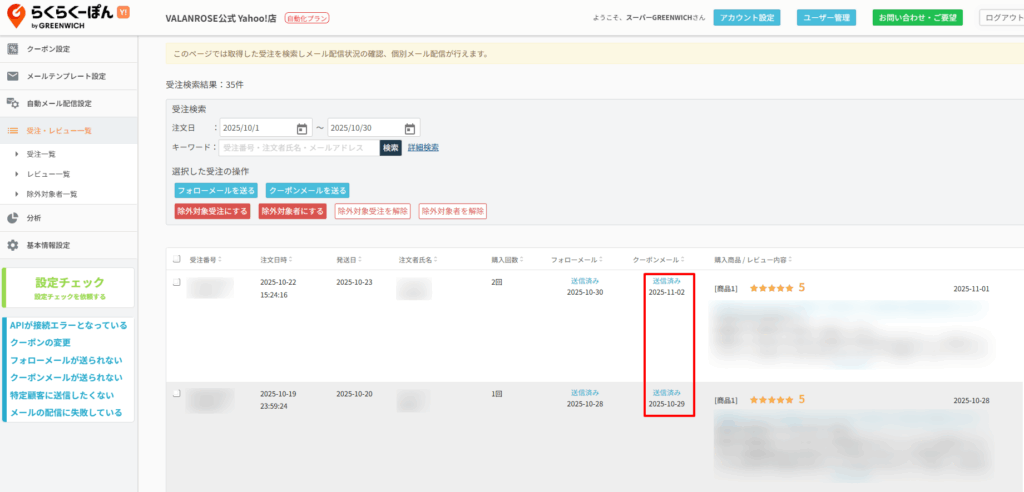Viewport: 1024px width, 492px height.
Task: Click the mail template envelope icon
Action: pyautogui.click(x=13, y=76)
